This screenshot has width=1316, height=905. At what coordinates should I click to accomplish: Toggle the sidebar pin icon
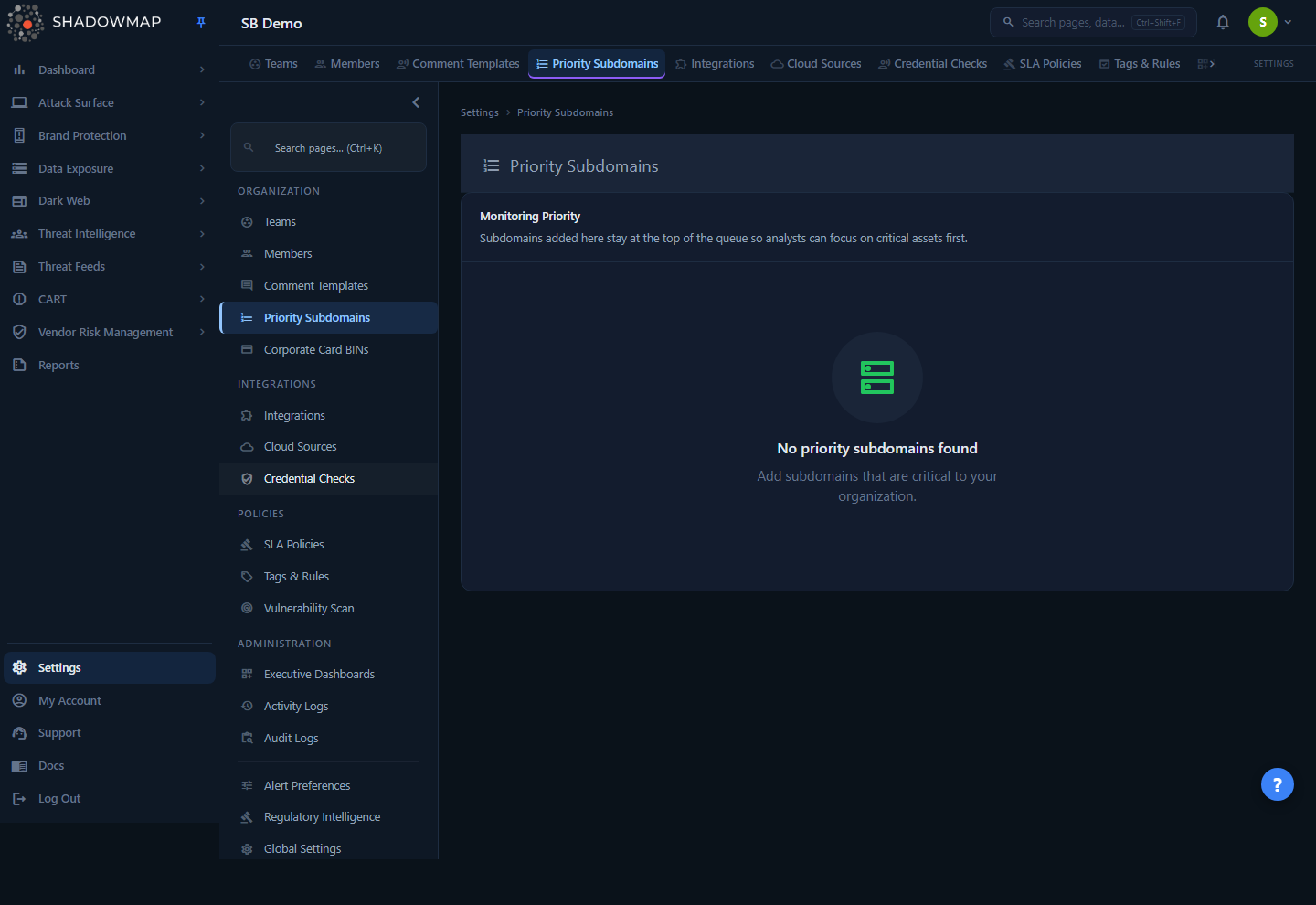tap(201, 23)
